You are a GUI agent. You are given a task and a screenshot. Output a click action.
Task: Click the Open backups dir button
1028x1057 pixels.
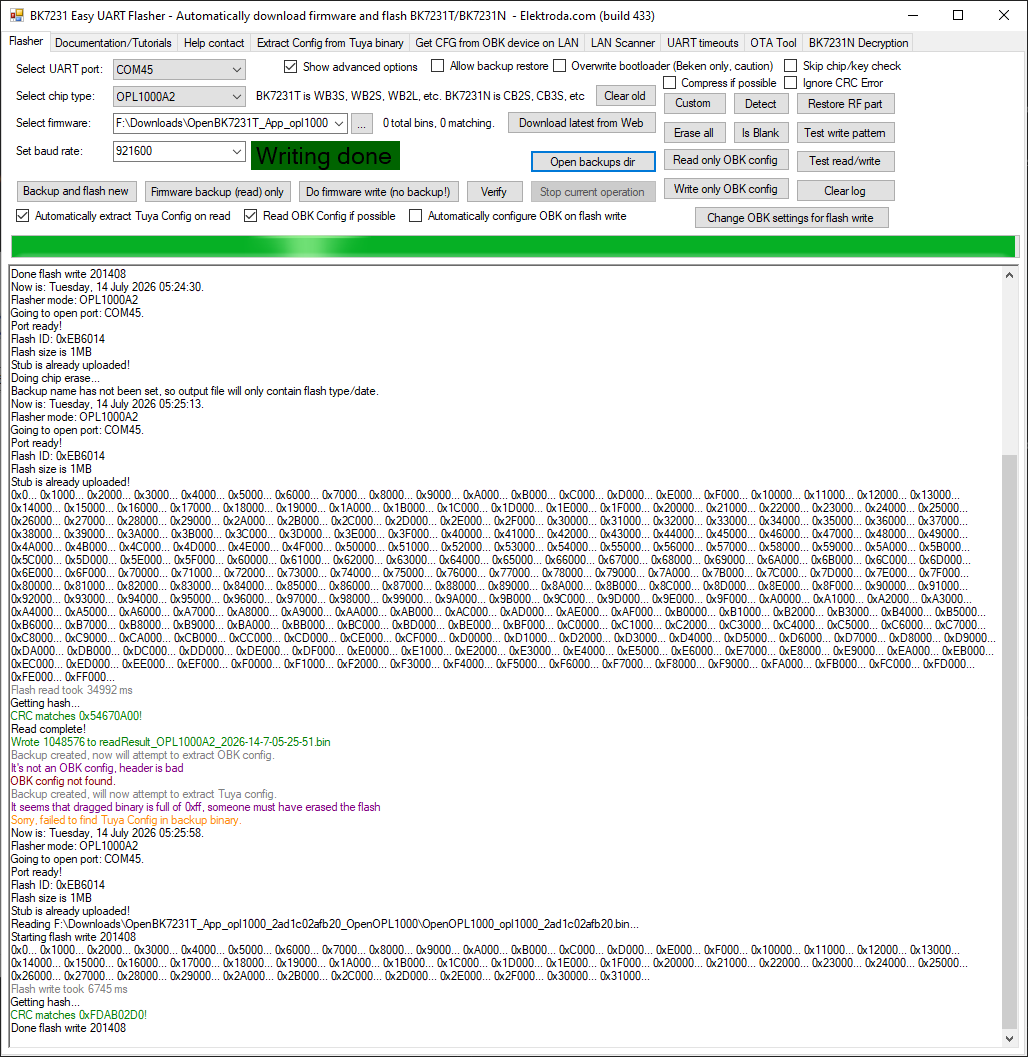[x=593, y=162]
